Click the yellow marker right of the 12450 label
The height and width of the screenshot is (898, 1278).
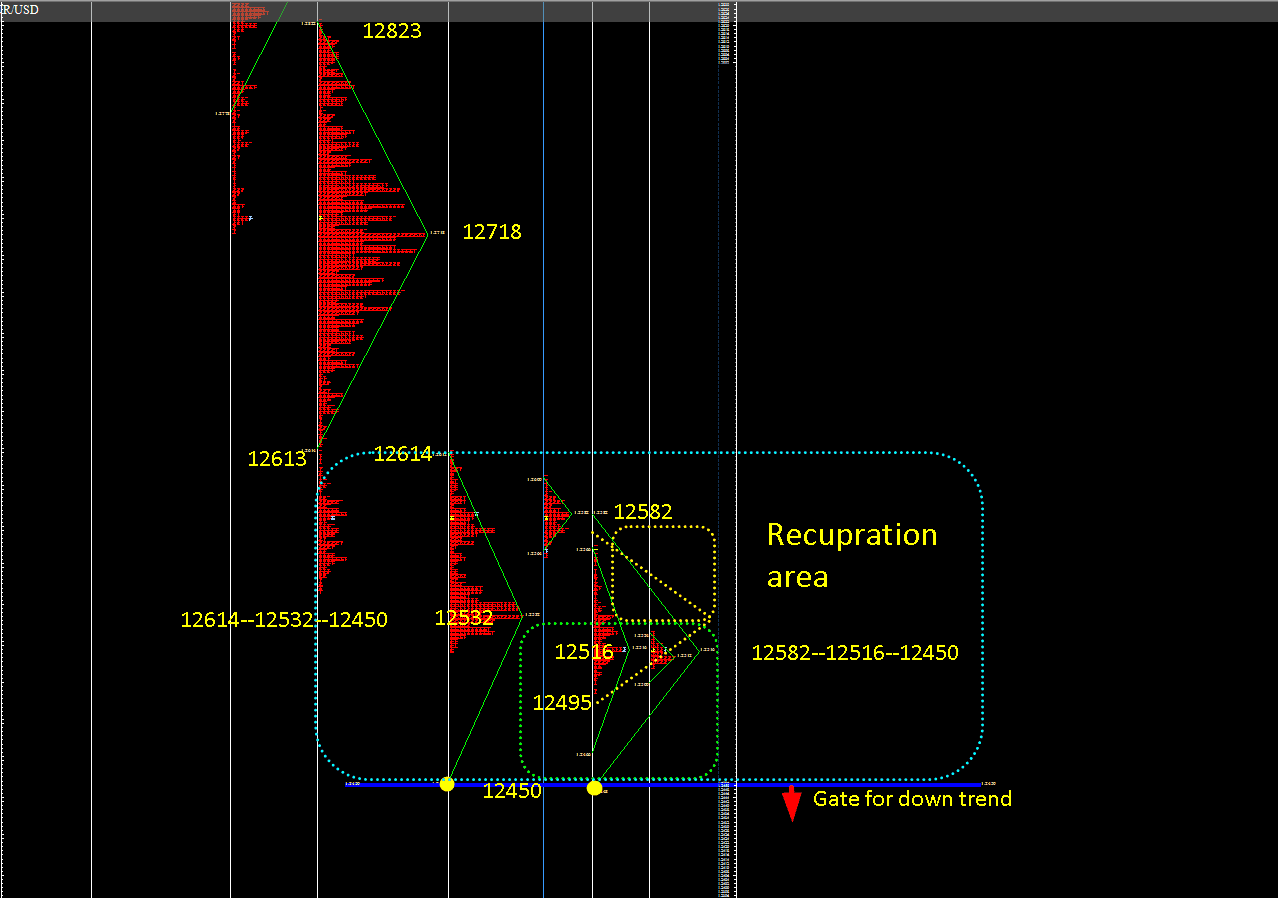(x=595, y=788)
